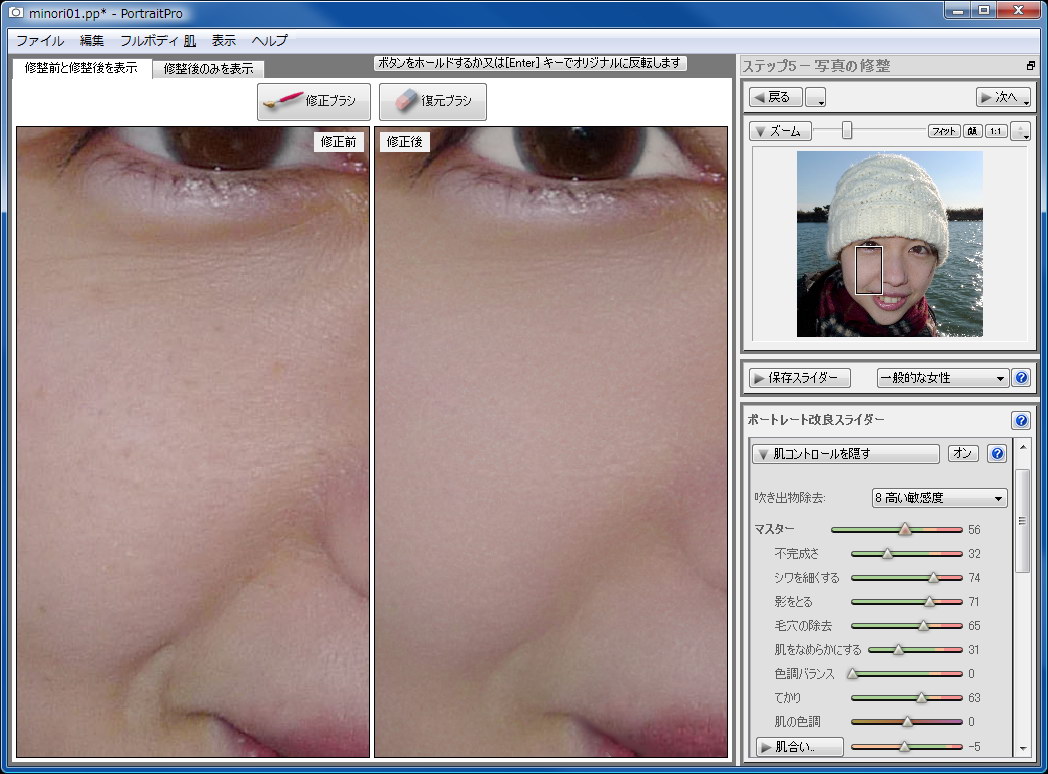Click the マスター slider handle
The width and height of the screenshot is (1048, 774).
click(x=904, y=529)
